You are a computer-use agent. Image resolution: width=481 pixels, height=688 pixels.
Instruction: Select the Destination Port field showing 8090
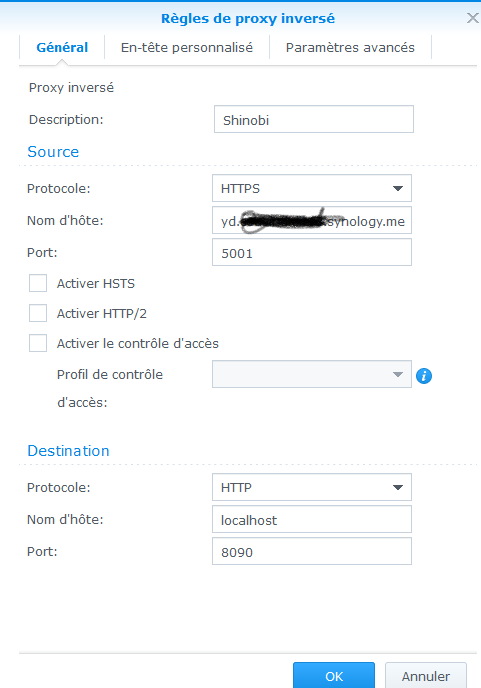[312, 551]
